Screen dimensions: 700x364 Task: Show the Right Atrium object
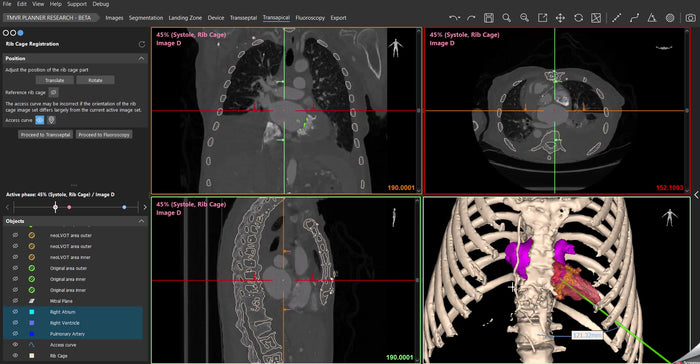pyautogui.click(x=15, y=312)
